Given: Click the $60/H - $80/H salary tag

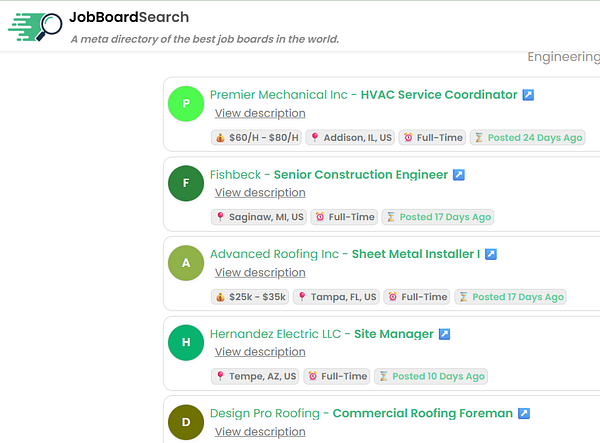Looking at the screenshot, I should (x=256, y=137).
